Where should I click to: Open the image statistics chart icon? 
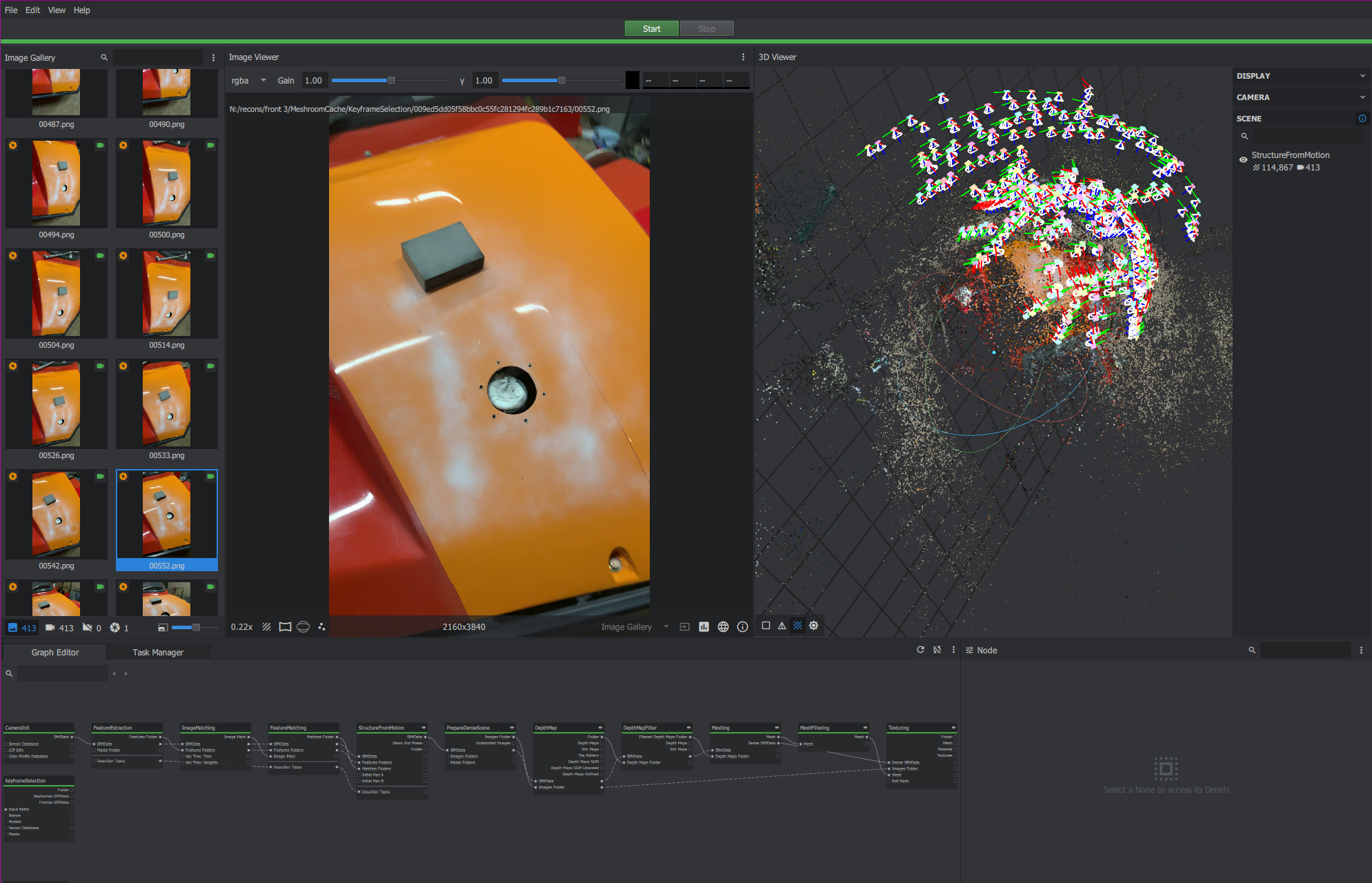click(x=704, y=627)
